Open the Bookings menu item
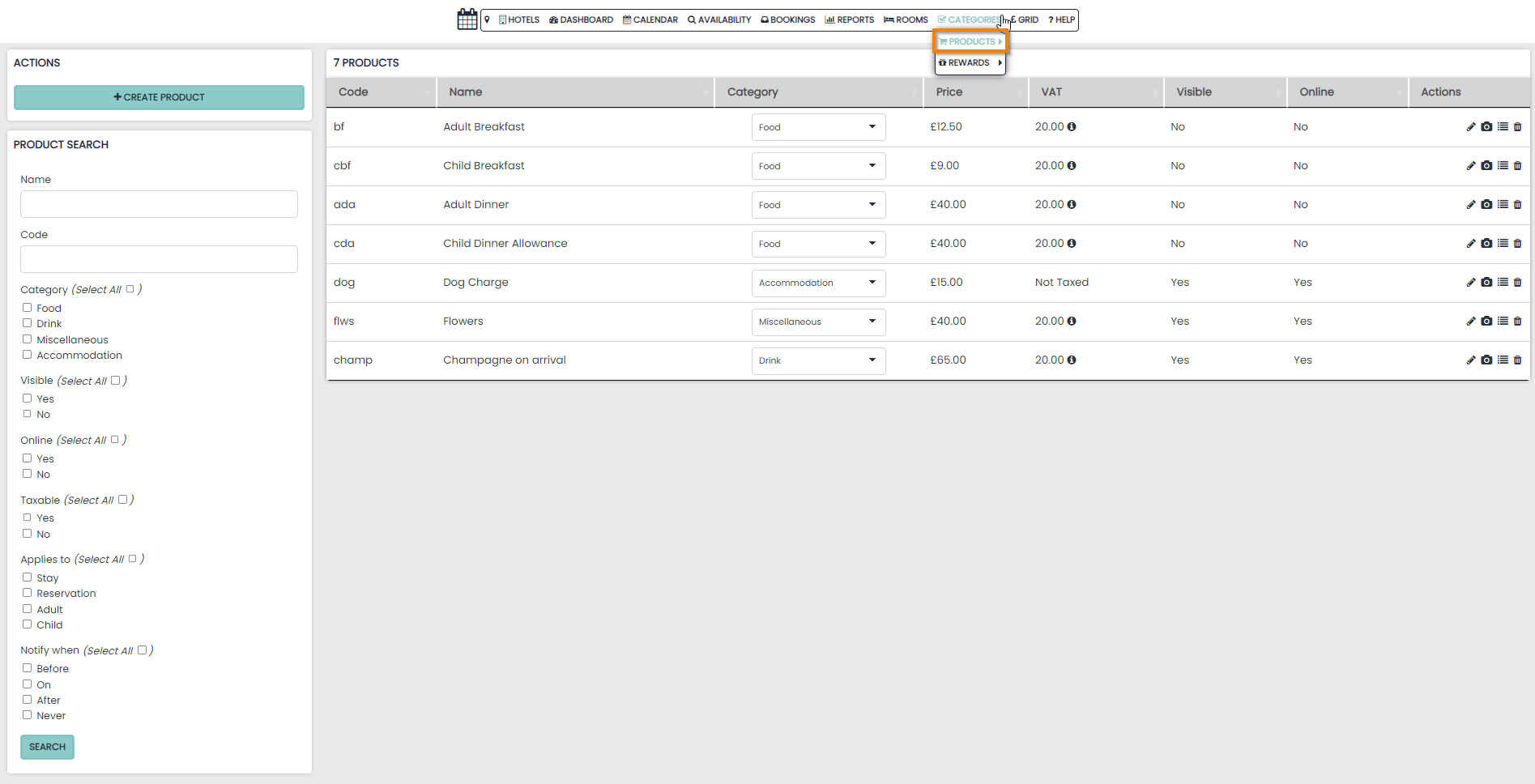 (788, 20)
